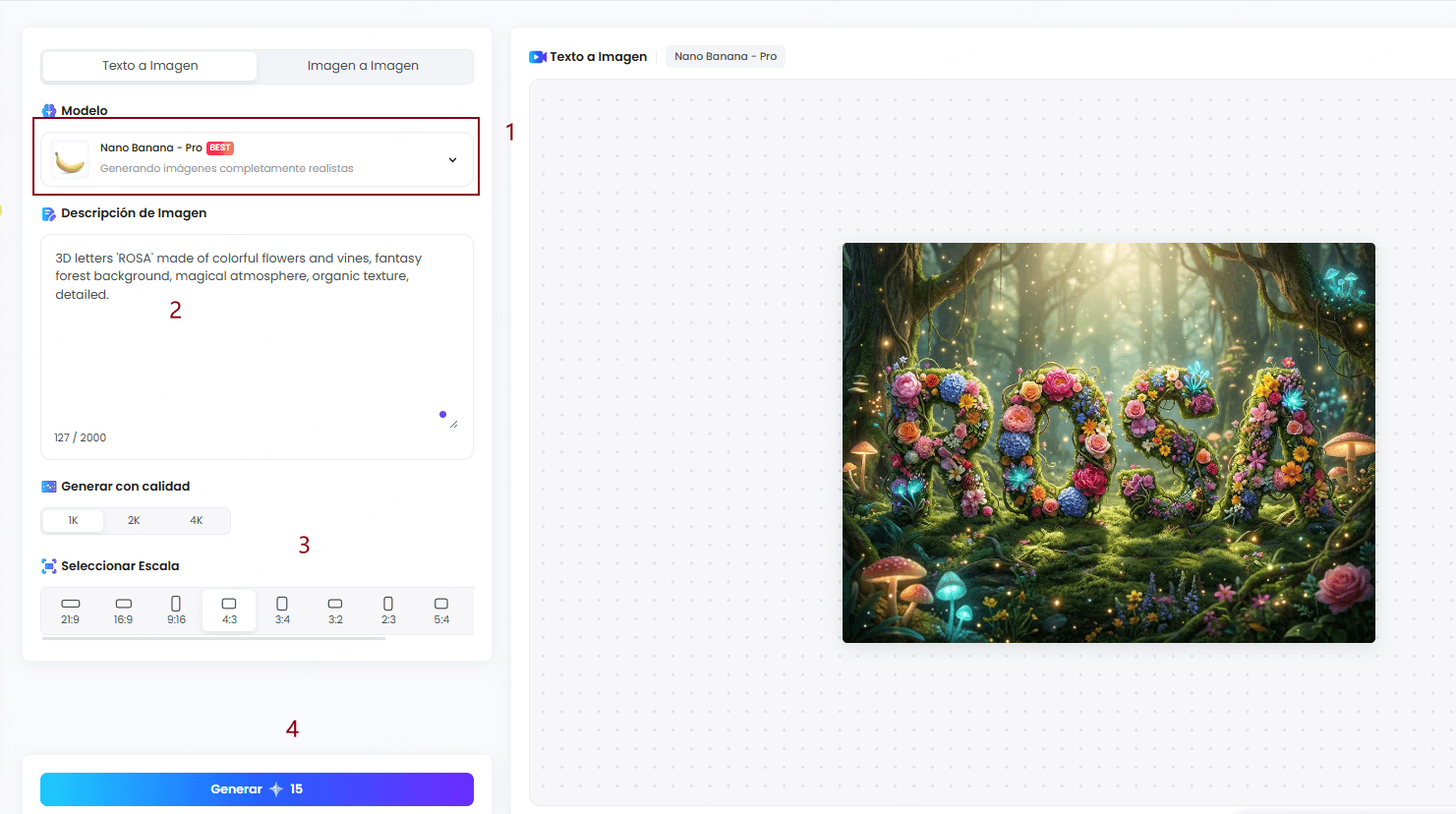Switch to the Imagen a Imagen tab
The height and width of the screenshot is (814, 1456).
click(x=364, y=65)
